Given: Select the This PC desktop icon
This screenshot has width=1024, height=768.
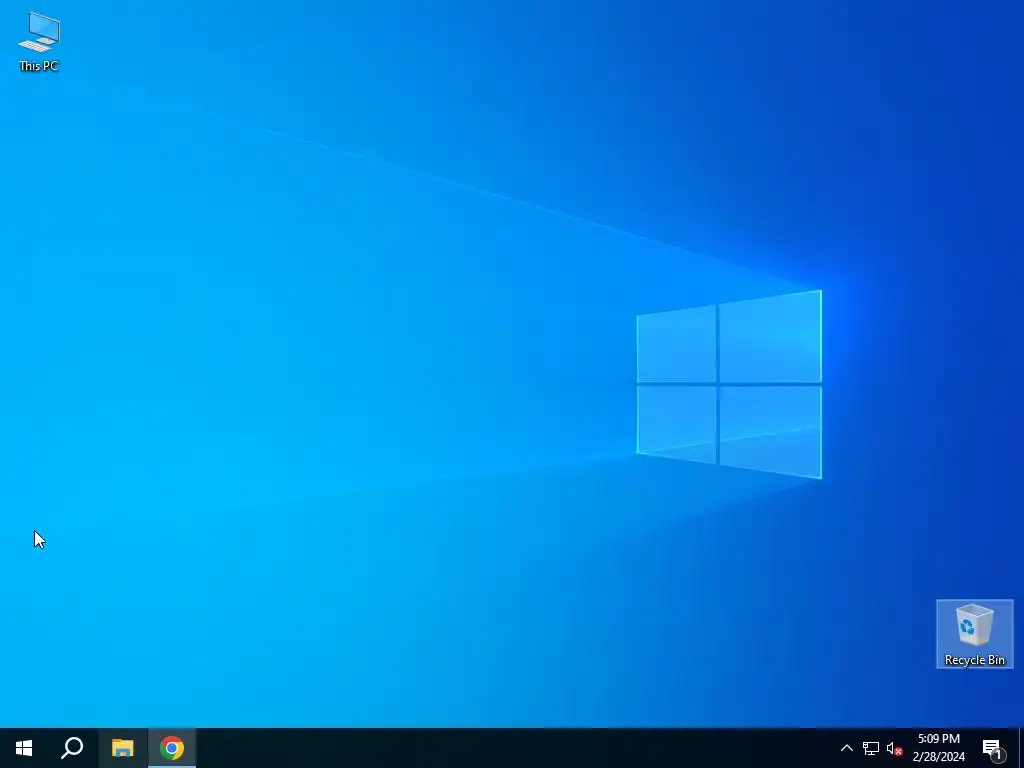Looking at the screenshot, I should [39, 41].
